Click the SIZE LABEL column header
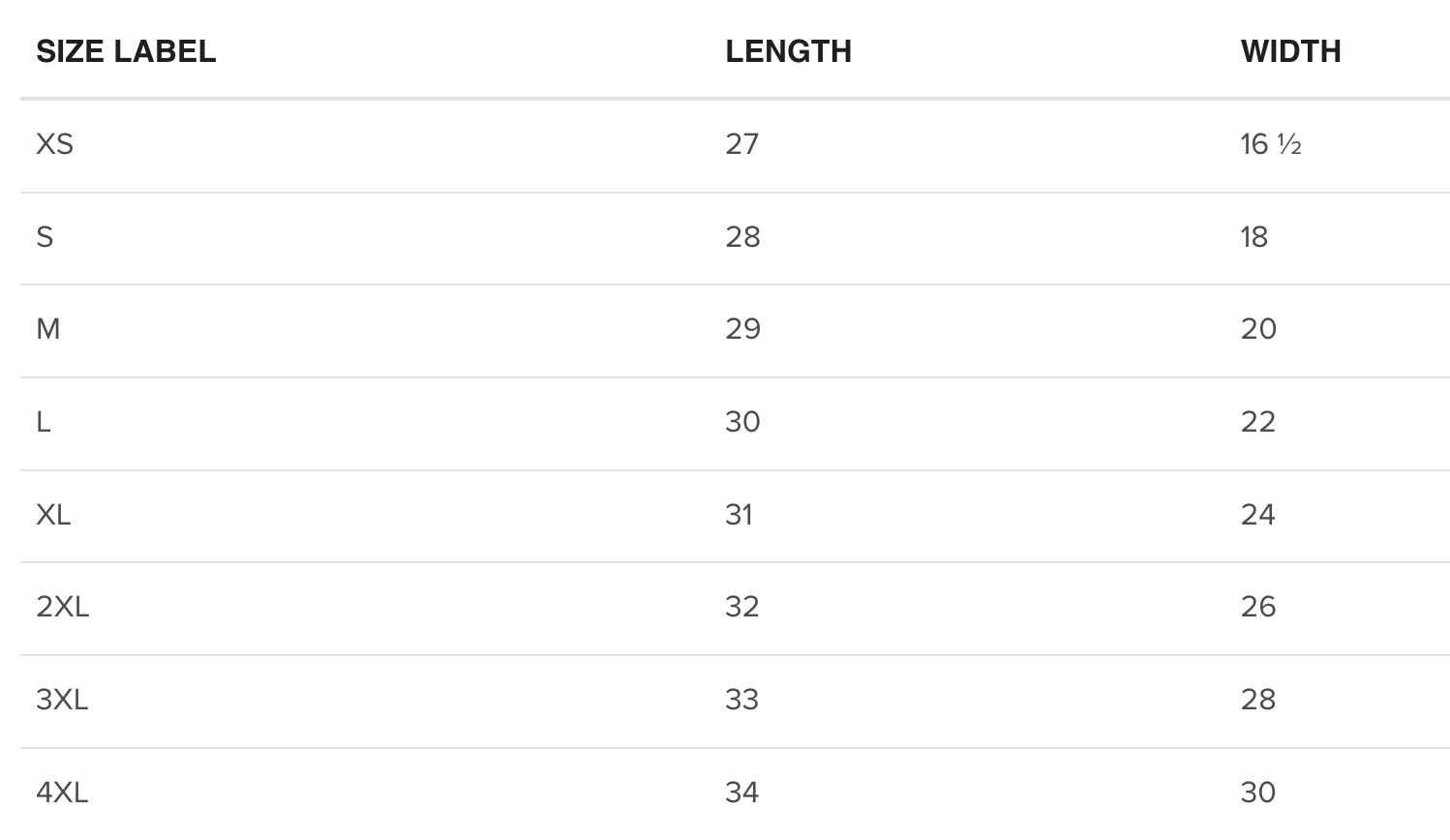Screen dimensions: 1450x840 click(x=126, y=51)
